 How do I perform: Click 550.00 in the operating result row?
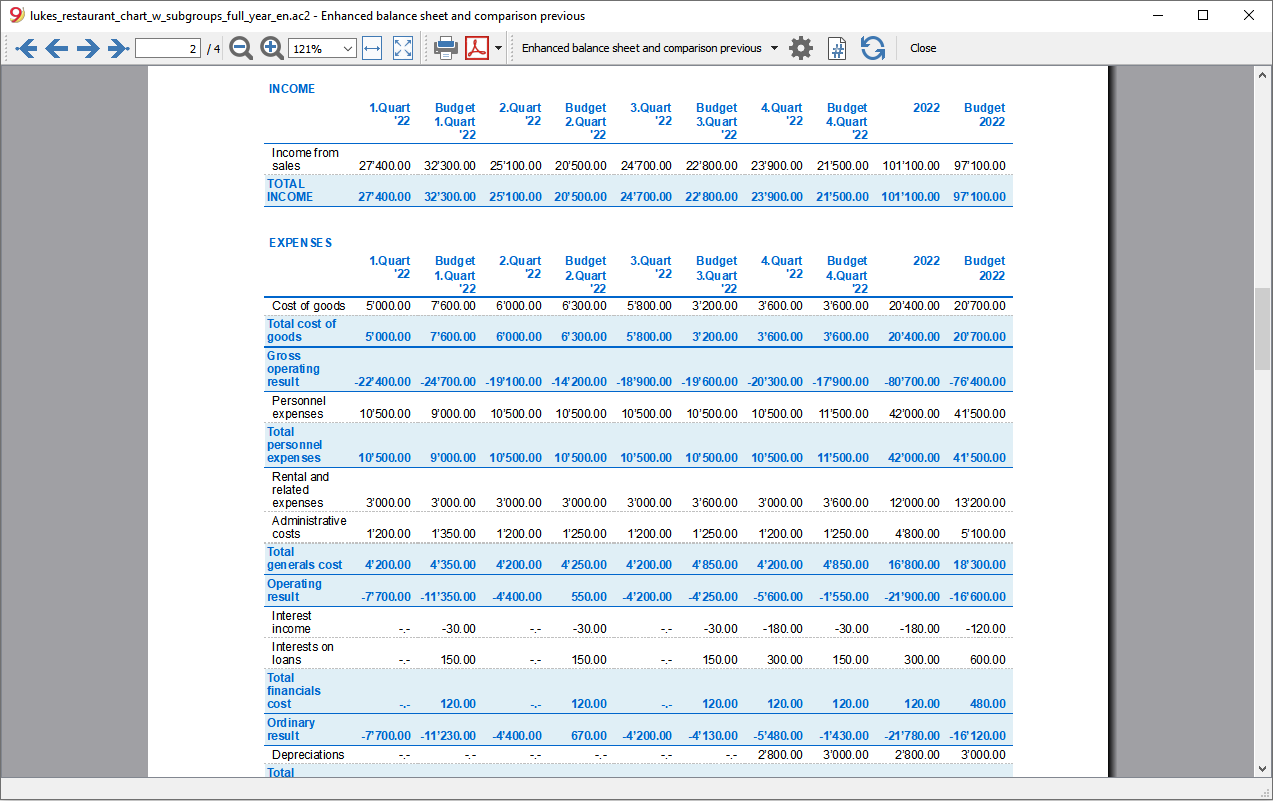[x=587, y=597]
